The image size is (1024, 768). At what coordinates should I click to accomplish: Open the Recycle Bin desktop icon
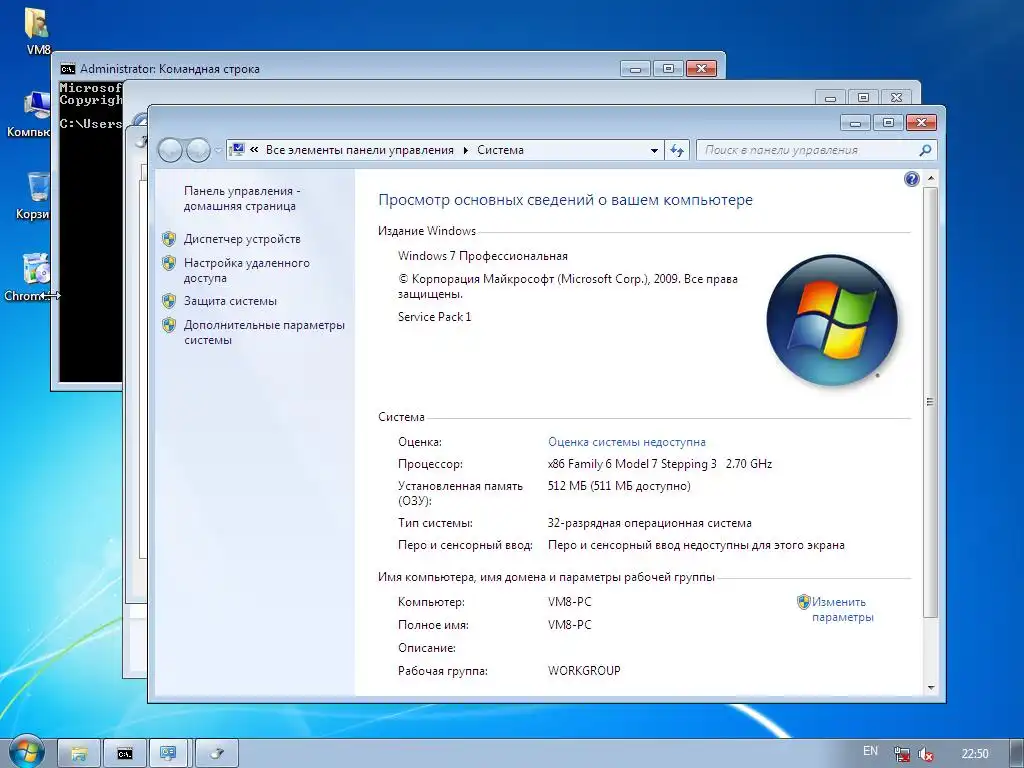point(33,196)
